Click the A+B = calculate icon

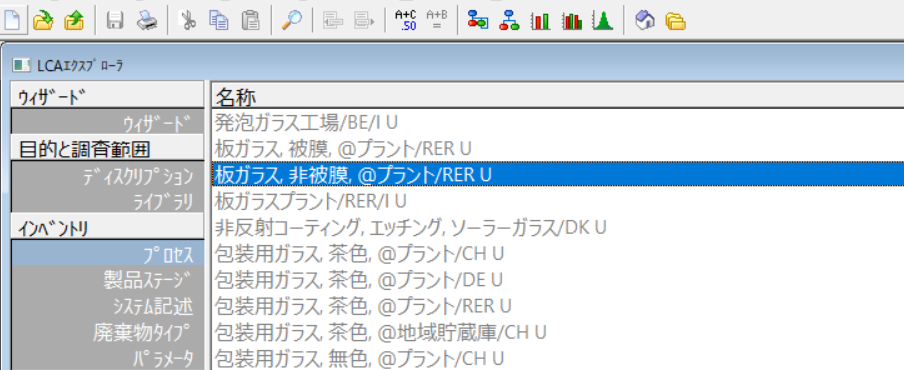[436, 21]
